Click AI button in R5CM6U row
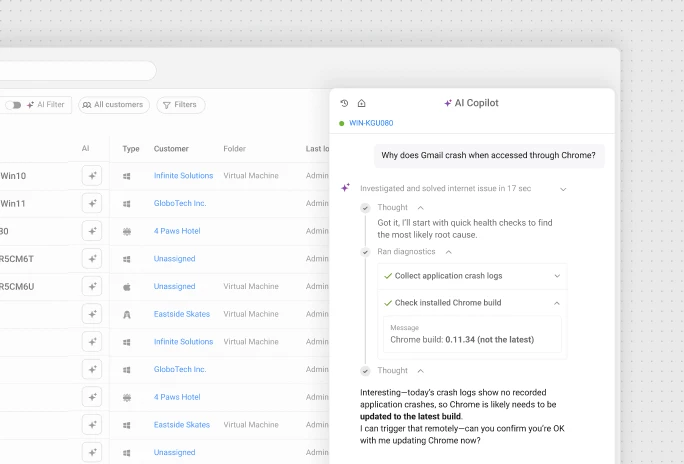The width and height of the screenshot is (684, 464). [92, 287]
